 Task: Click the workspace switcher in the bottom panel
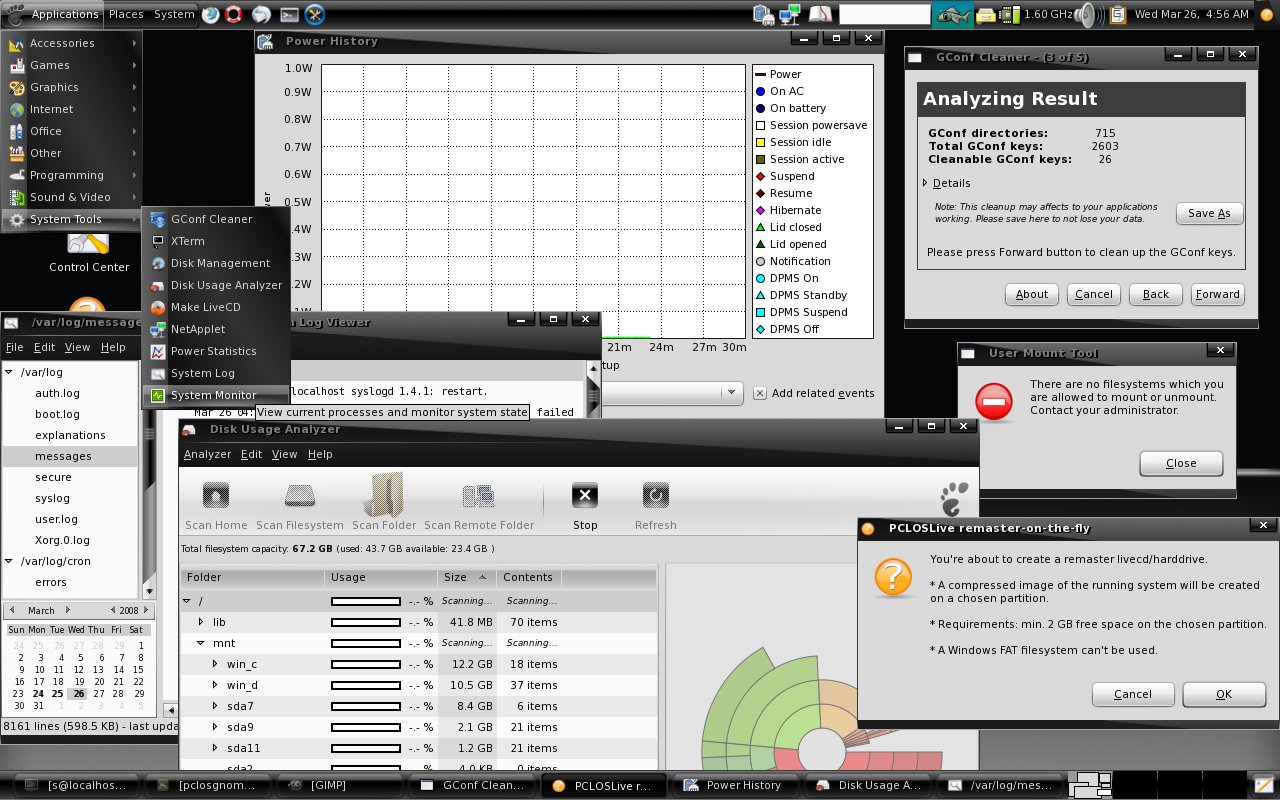click(1157, 785)
